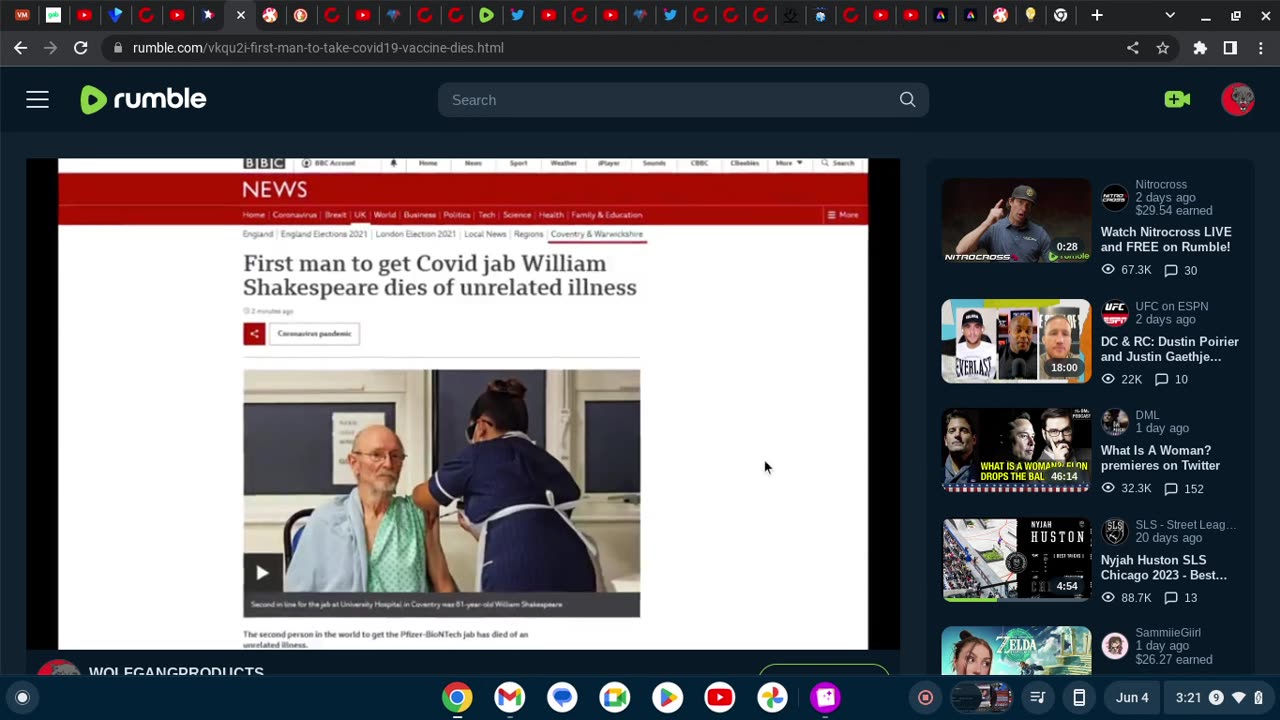
Task: Open the Rumble hamburger menu
Action: (37, 99)
